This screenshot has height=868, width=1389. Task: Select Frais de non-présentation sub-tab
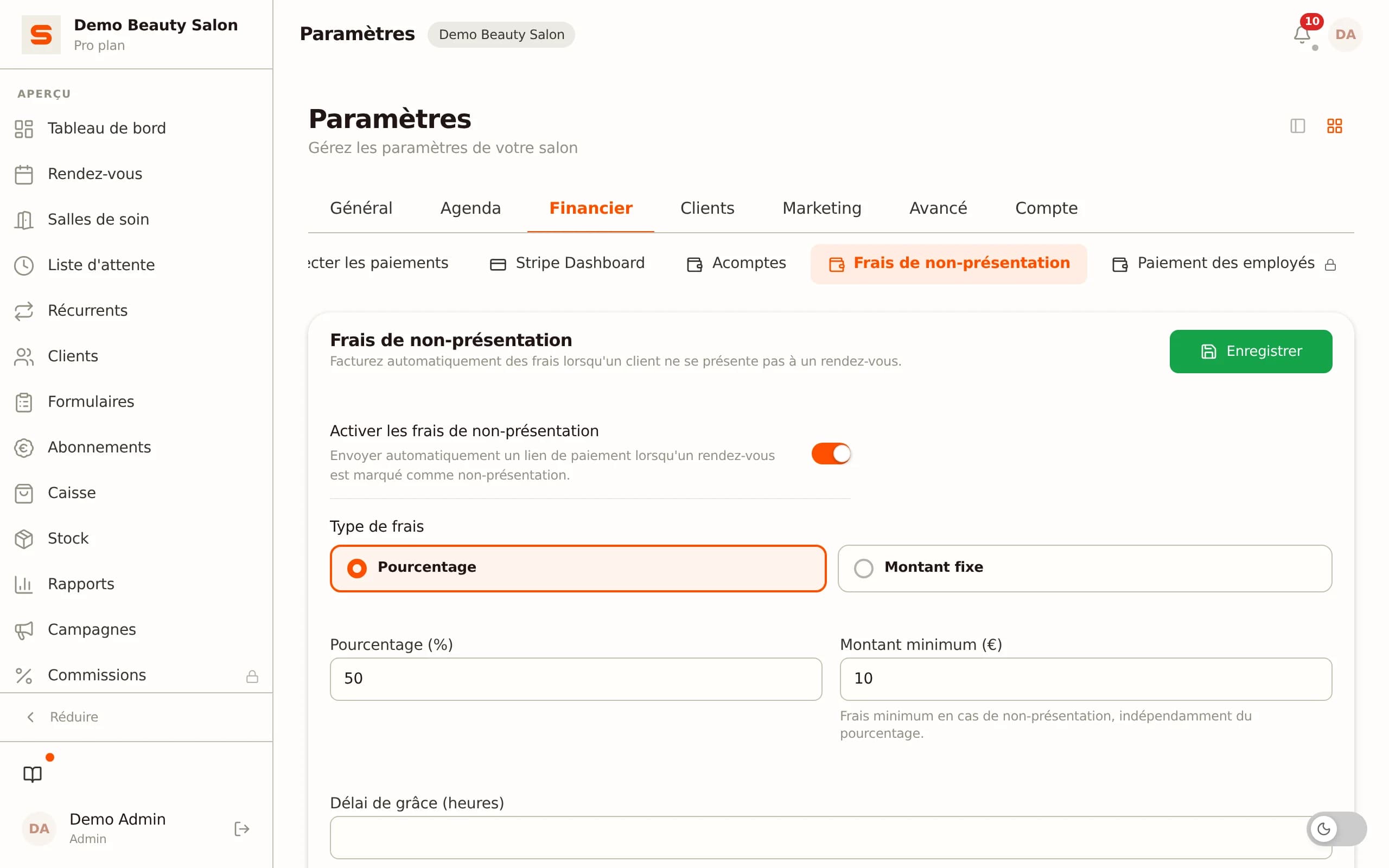pos(949,264)
